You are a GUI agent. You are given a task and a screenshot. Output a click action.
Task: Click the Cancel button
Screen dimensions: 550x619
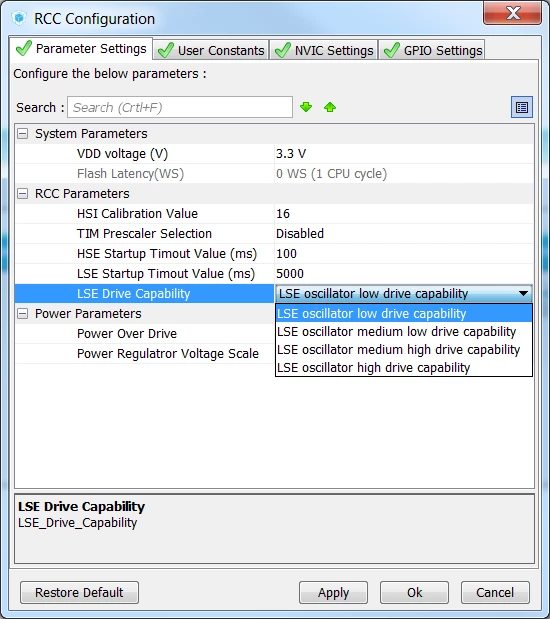(x=495, y=592)
